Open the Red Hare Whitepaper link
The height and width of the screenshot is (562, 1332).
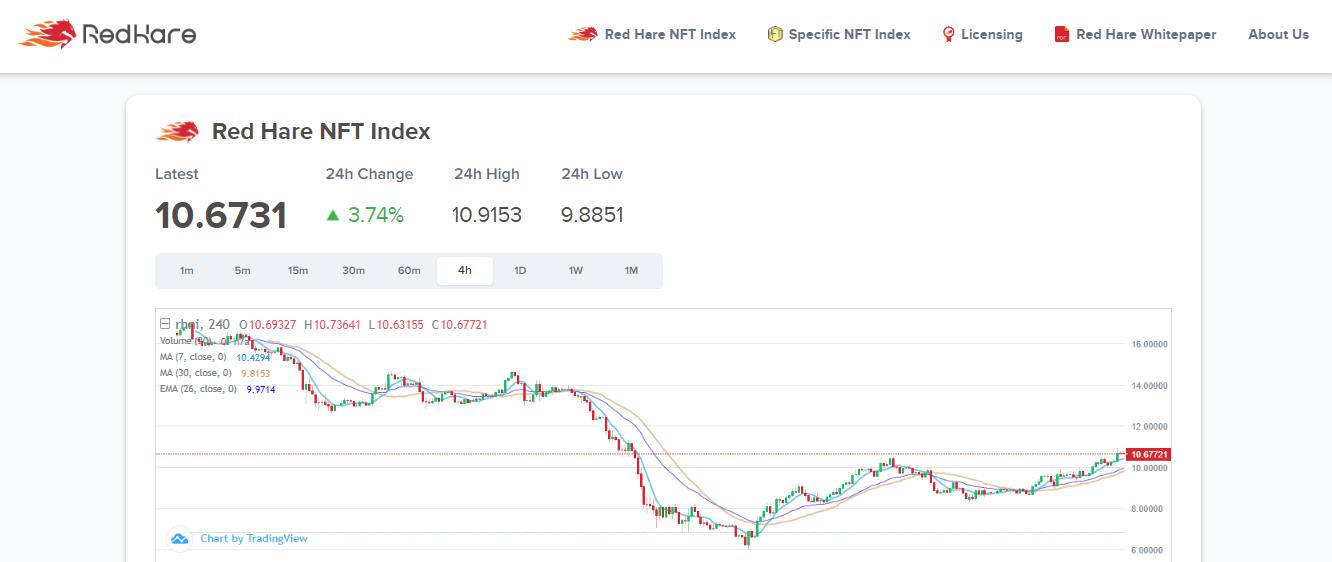click(x=1146, y=35)
